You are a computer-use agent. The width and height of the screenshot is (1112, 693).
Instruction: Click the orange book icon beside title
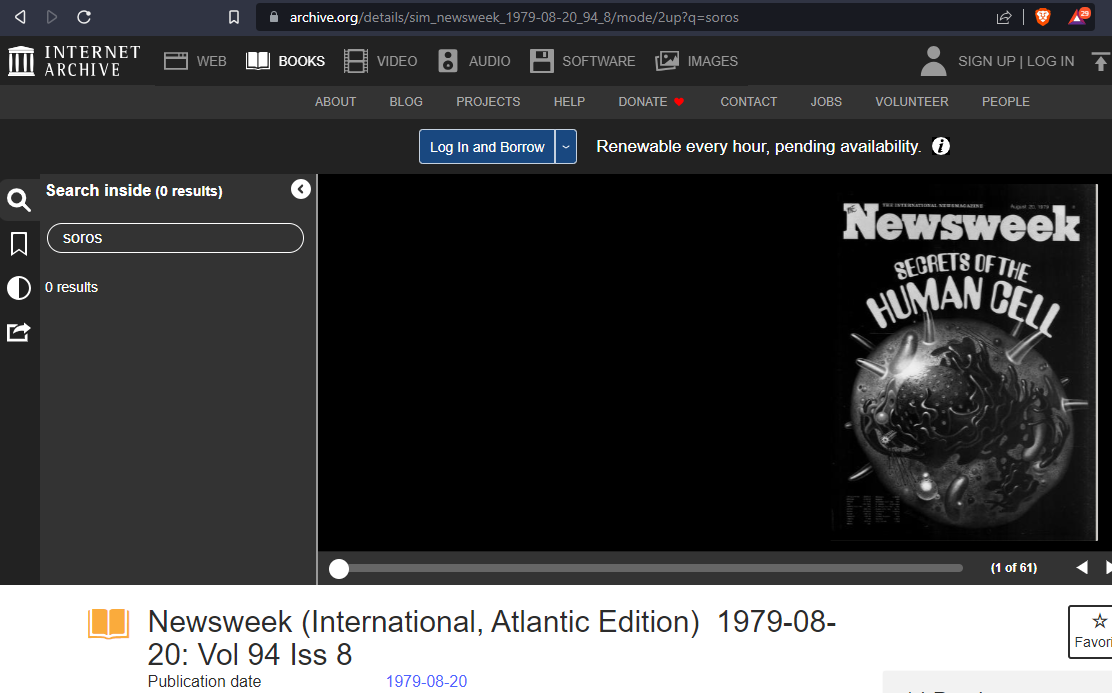pyautogui.click(x=109, y=624)
